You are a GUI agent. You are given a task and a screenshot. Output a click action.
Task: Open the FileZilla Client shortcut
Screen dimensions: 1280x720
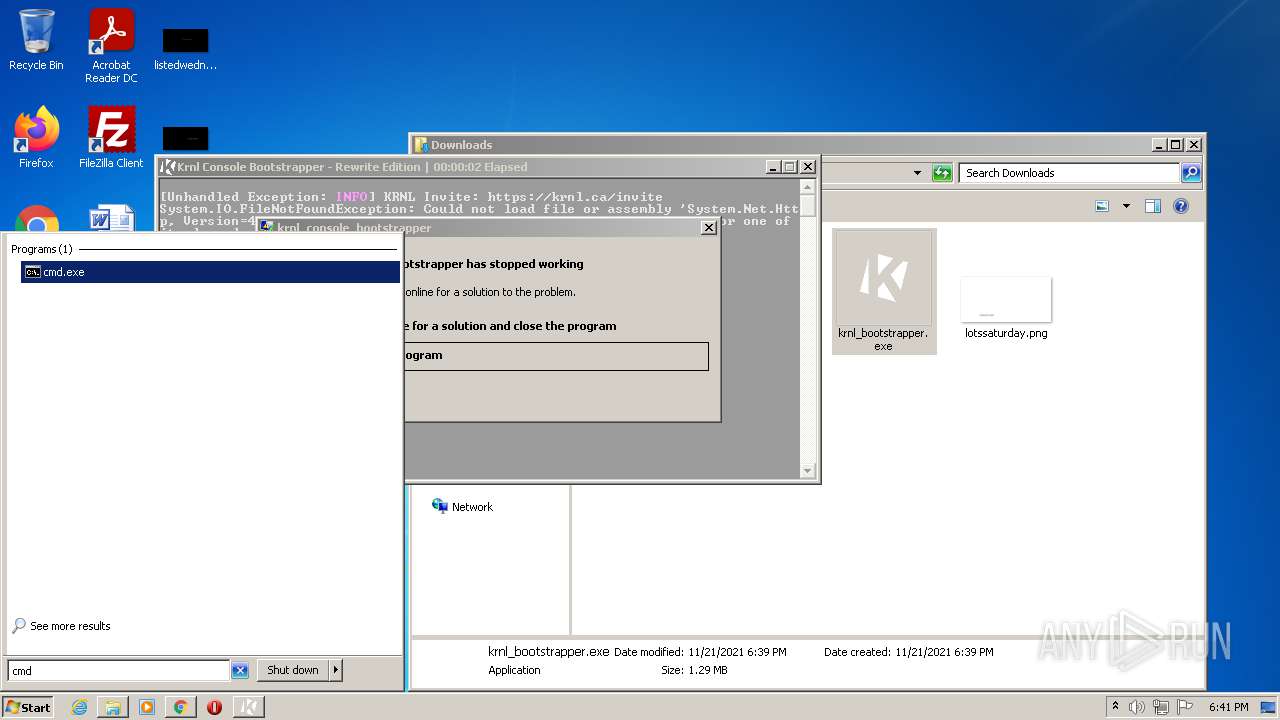pyautogui.click(x=111, y=137)
